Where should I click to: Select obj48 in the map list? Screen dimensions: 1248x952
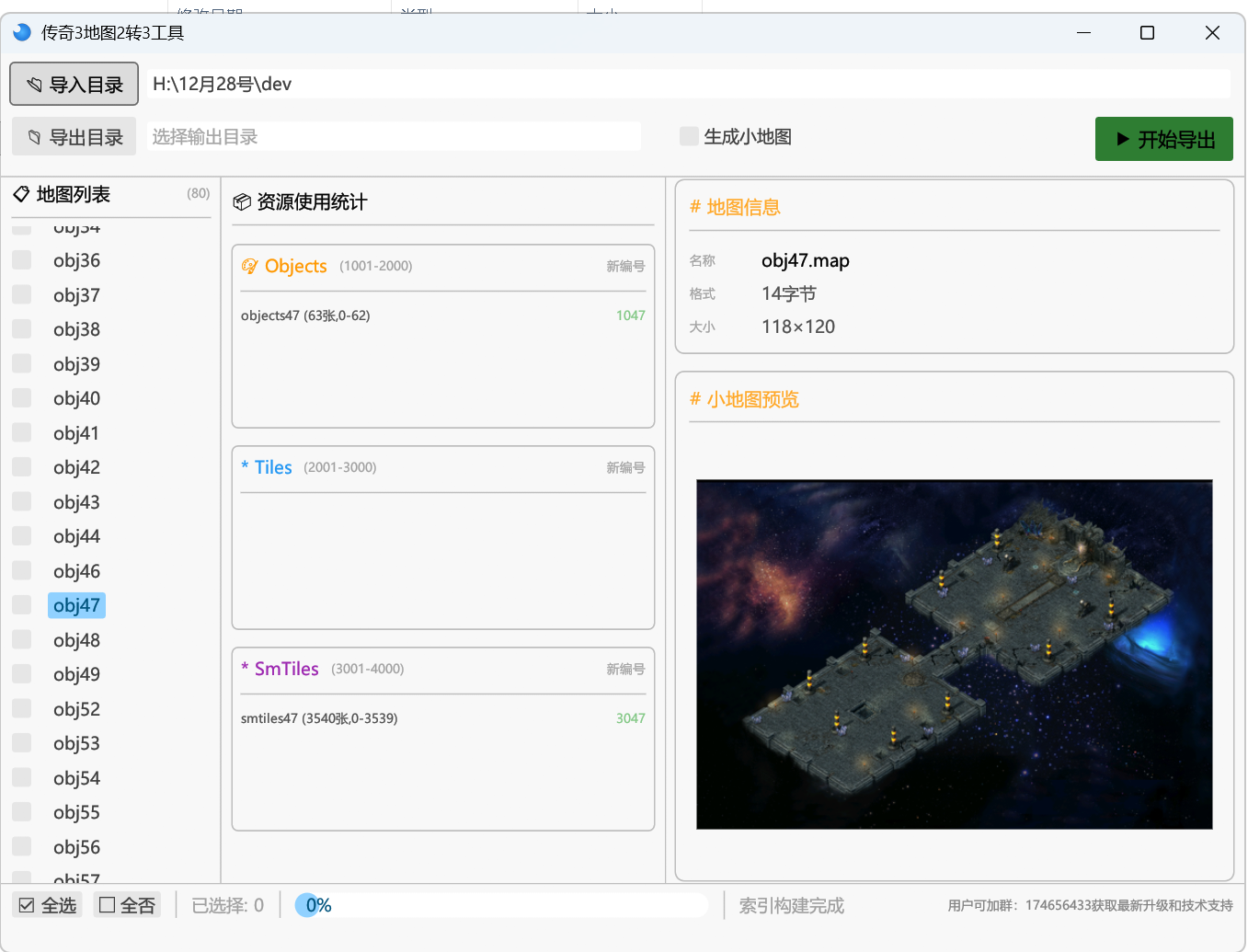click(x=76, y=640)
